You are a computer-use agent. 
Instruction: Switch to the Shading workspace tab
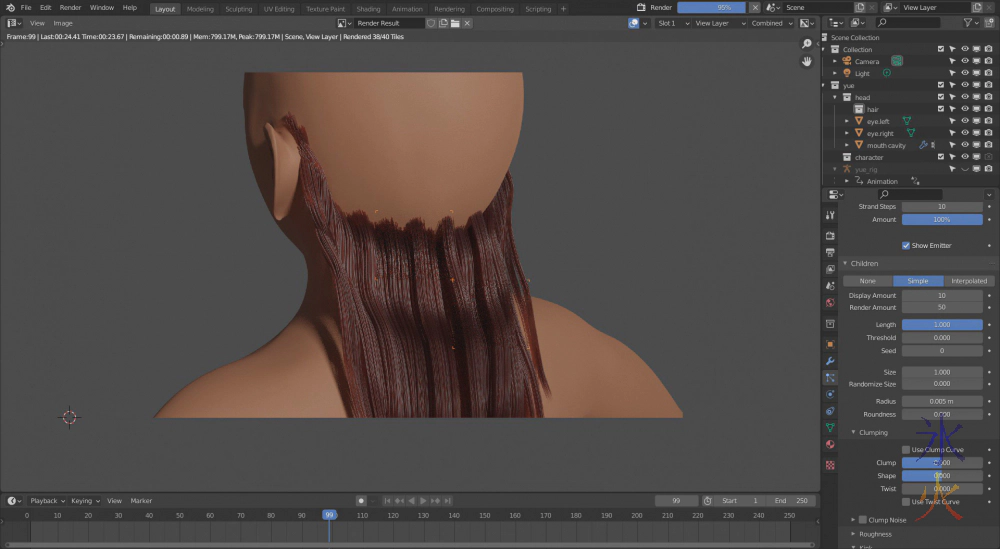click(368, 9)
